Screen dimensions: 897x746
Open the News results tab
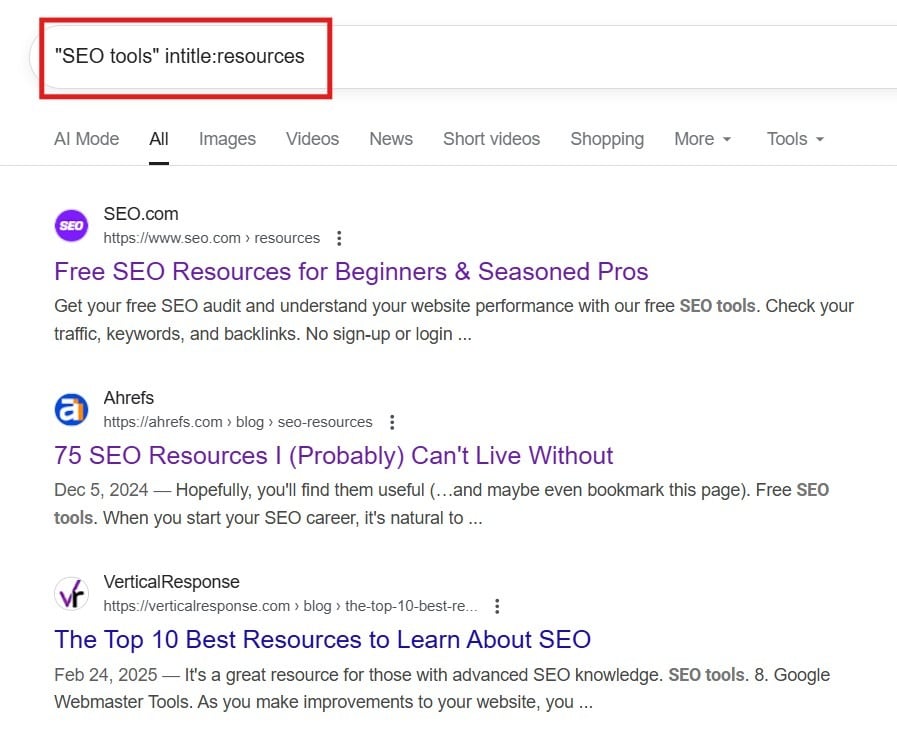tap(391, 139)
